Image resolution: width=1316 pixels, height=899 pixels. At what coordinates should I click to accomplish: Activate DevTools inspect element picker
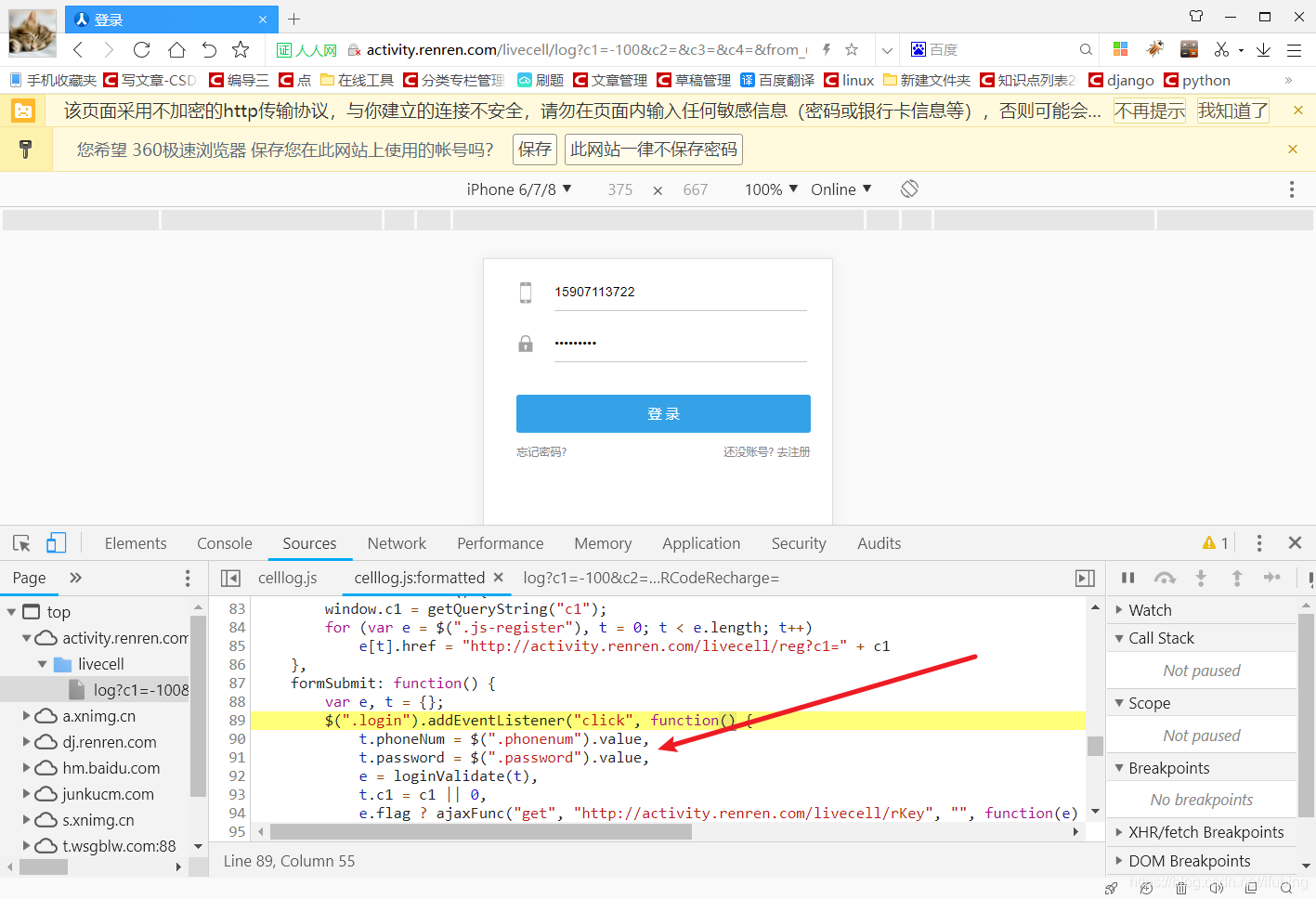pyautogui.click(x=21, y=543)
